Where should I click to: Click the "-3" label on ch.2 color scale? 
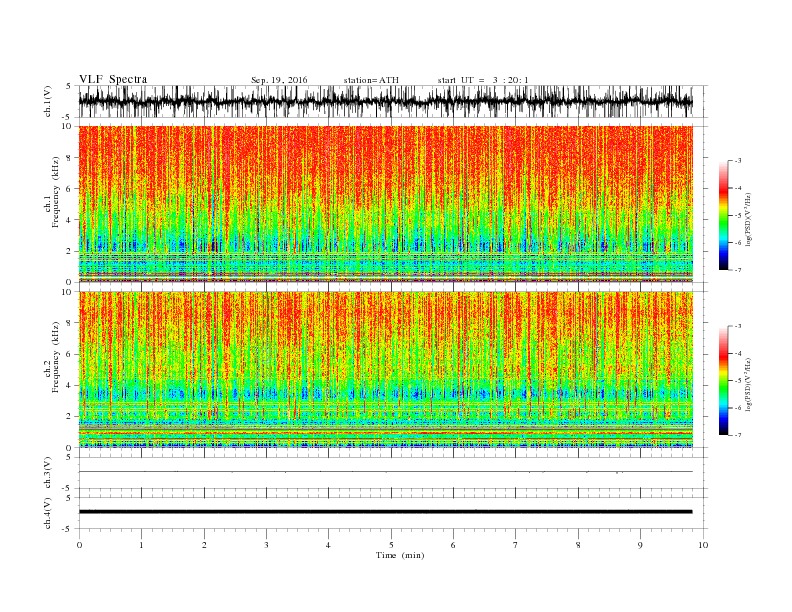coord(737,326)
